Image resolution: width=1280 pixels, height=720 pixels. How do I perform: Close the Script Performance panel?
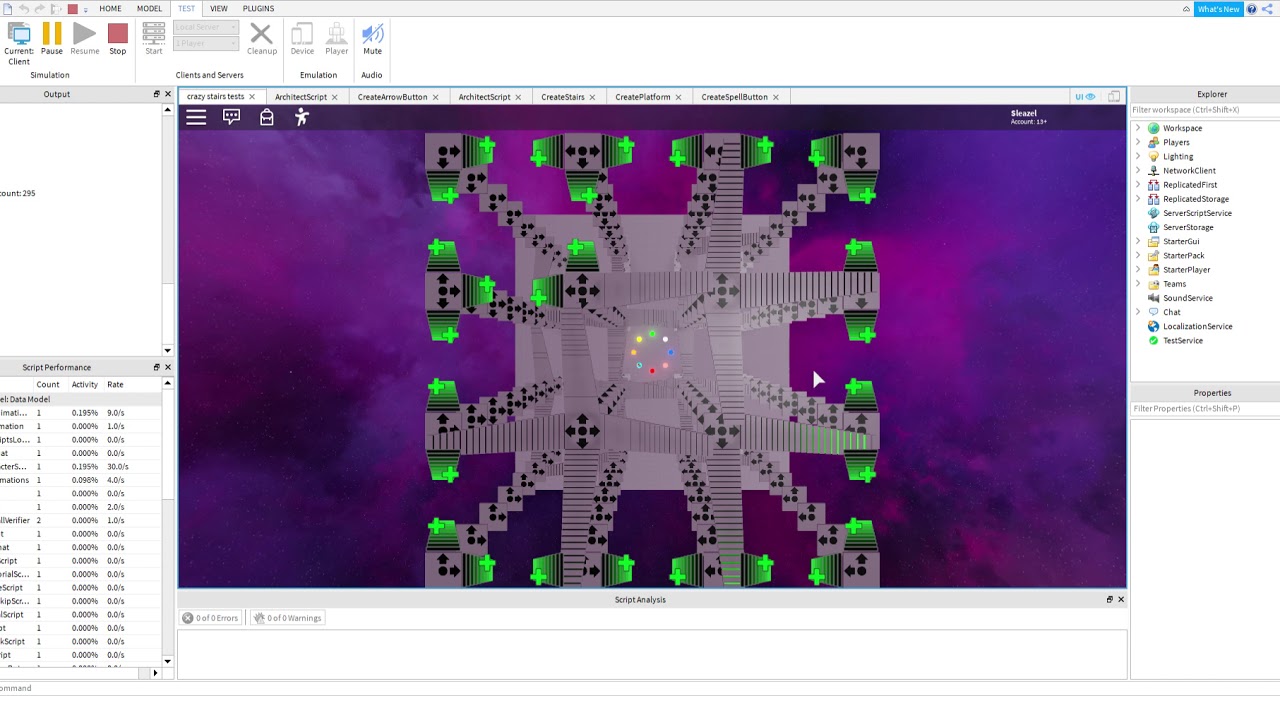click(167, 367)
